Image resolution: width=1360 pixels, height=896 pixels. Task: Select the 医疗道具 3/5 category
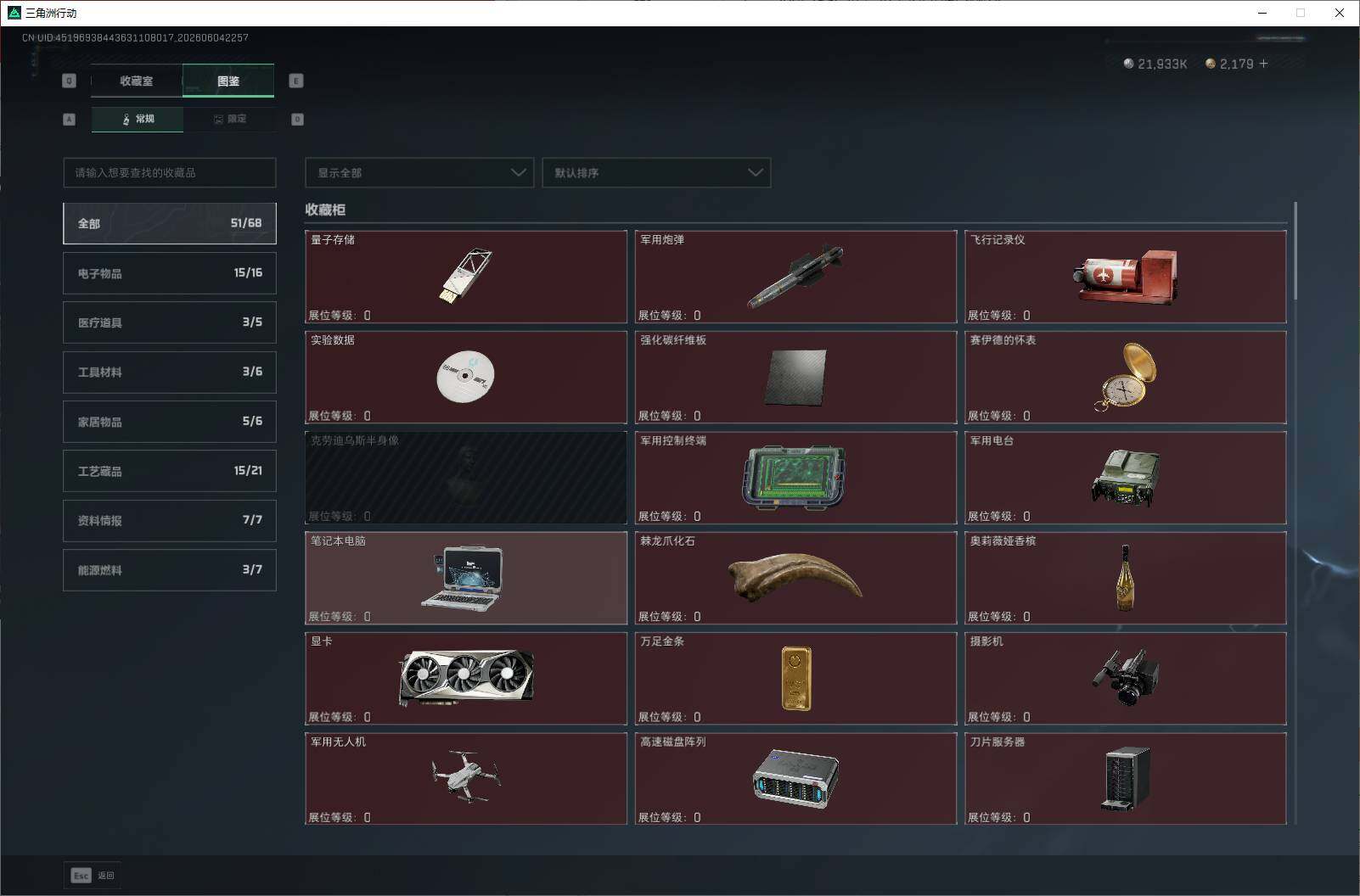click(x=170, y=322)
